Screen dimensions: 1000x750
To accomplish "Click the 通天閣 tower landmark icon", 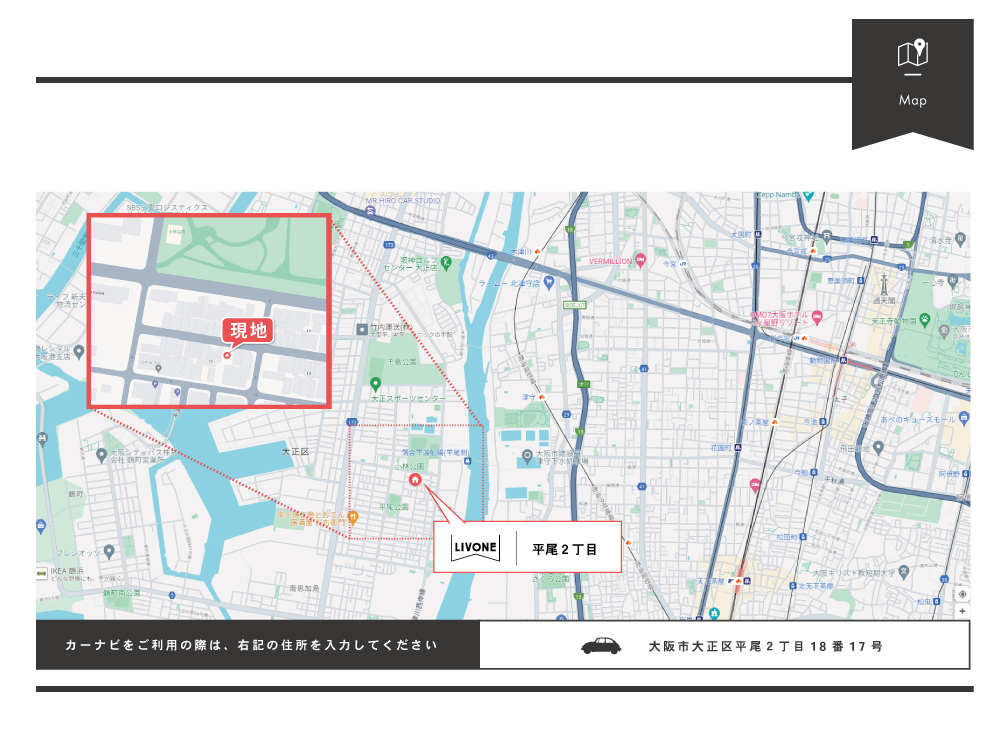I will coord(883,284).
